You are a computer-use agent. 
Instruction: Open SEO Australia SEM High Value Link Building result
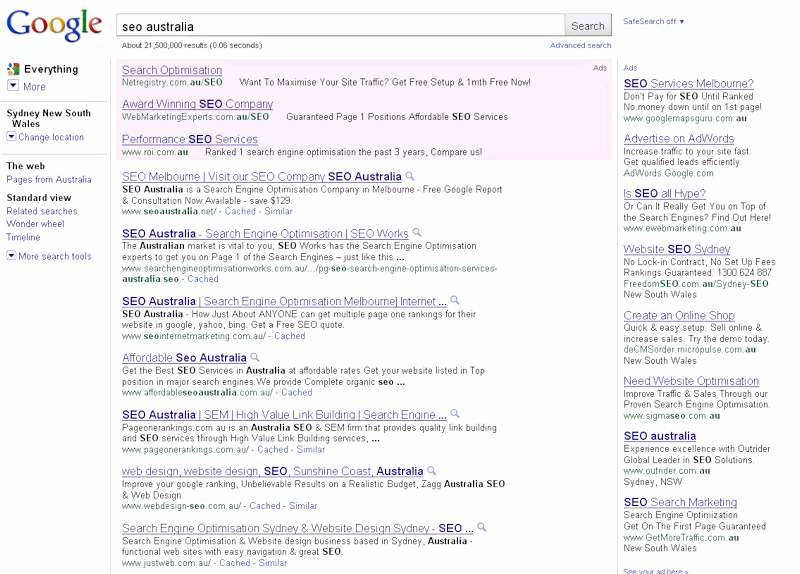coord(284,415)
